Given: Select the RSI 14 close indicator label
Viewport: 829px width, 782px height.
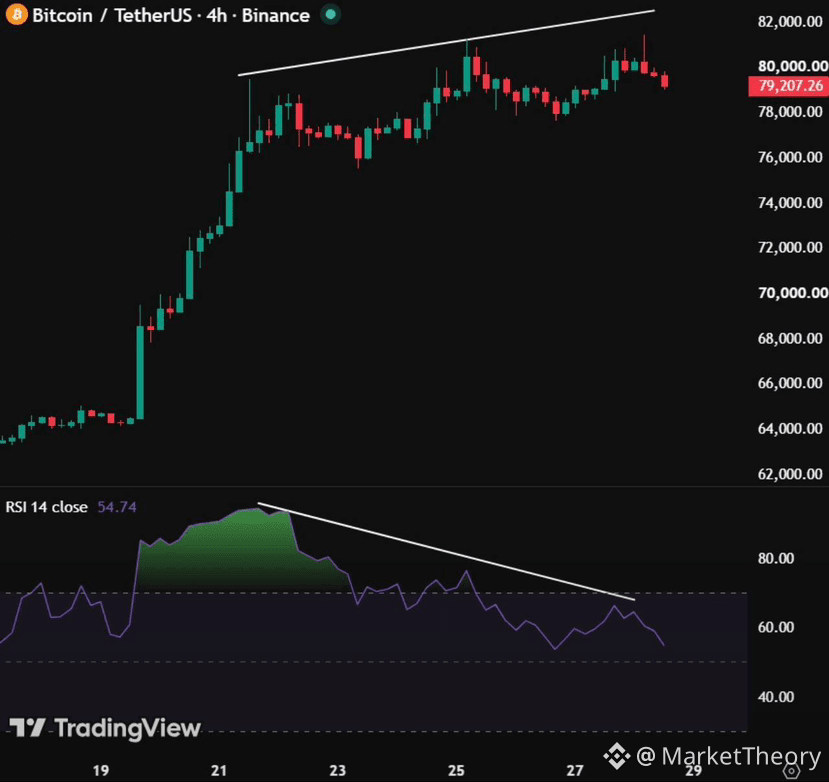Looking at the screenshot, I should click(x=47, y=507).
